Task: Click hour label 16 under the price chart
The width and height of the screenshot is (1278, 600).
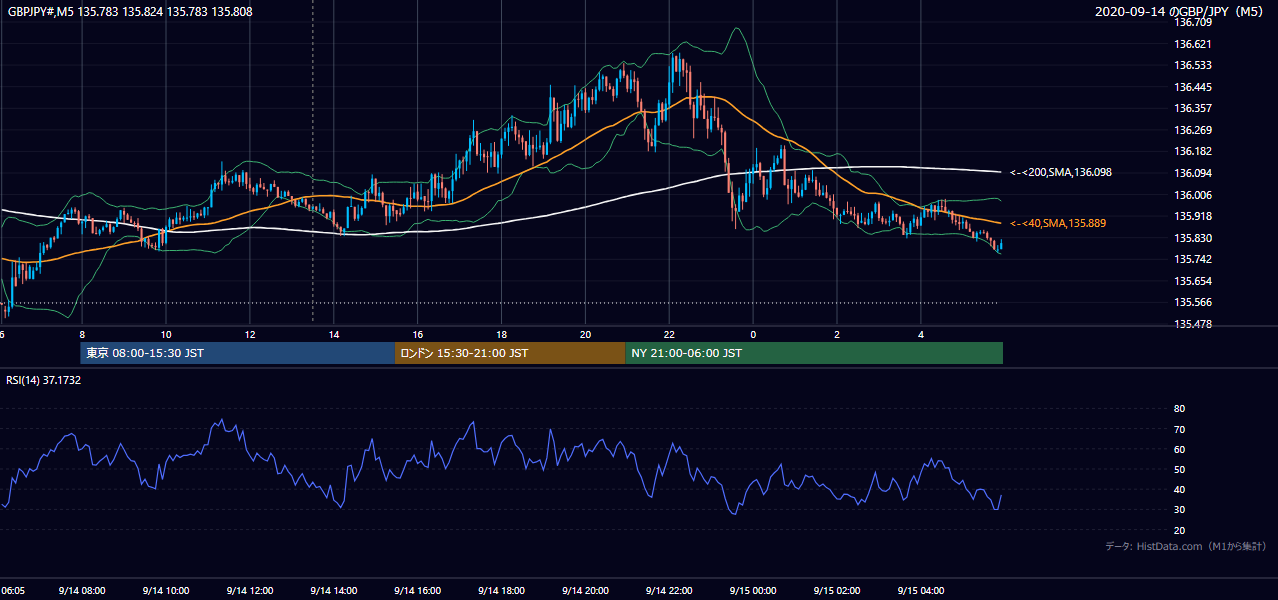Action: (418, 334)
